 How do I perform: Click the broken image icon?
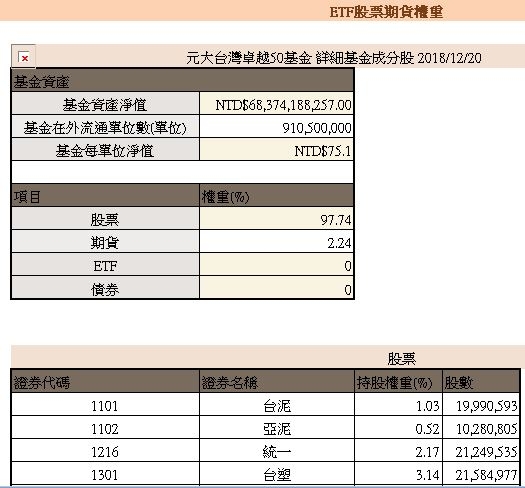23,56
